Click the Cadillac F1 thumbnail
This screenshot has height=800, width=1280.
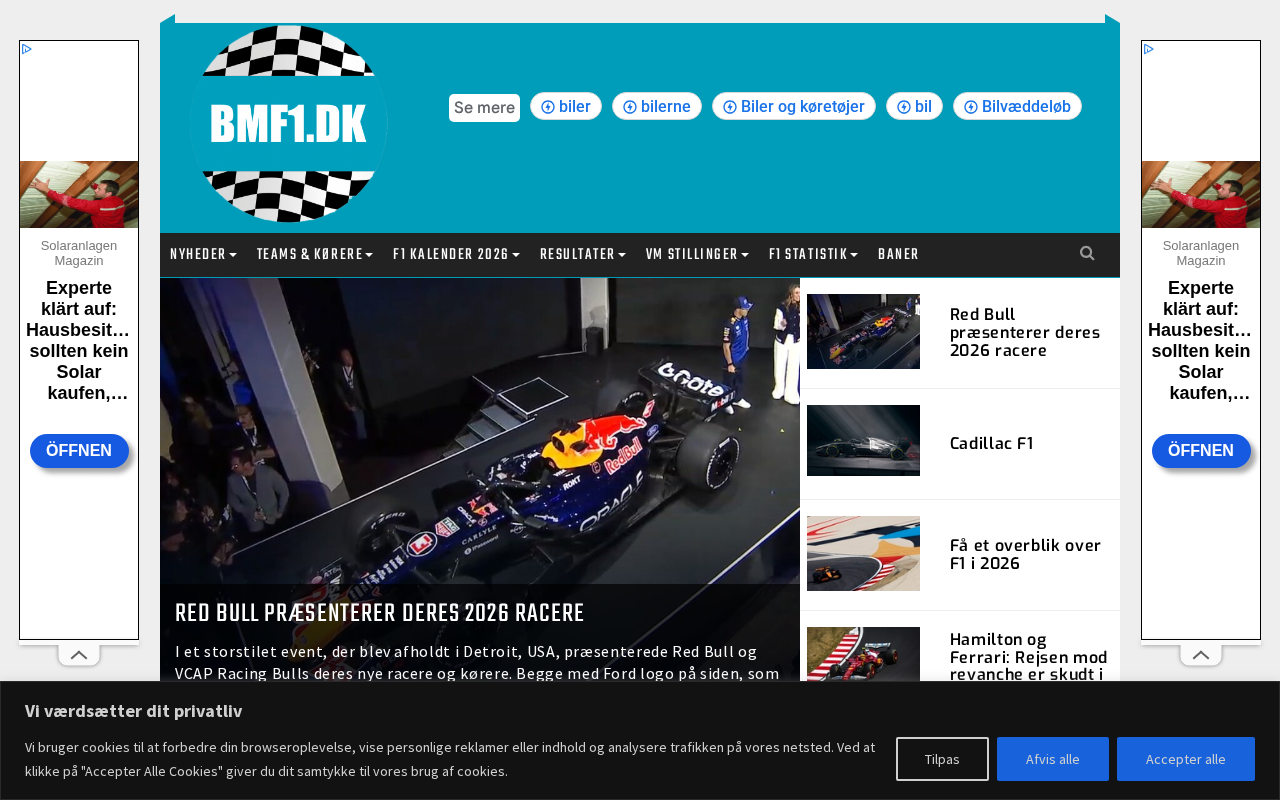(x=863, y=441)
